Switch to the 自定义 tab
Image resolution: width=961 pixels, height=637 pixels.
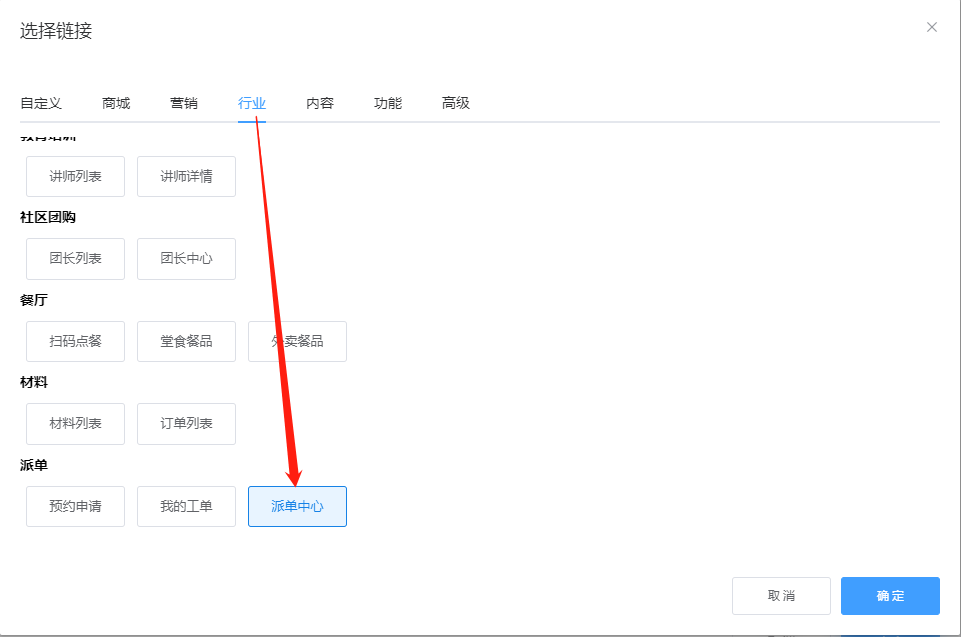point(40,103)
